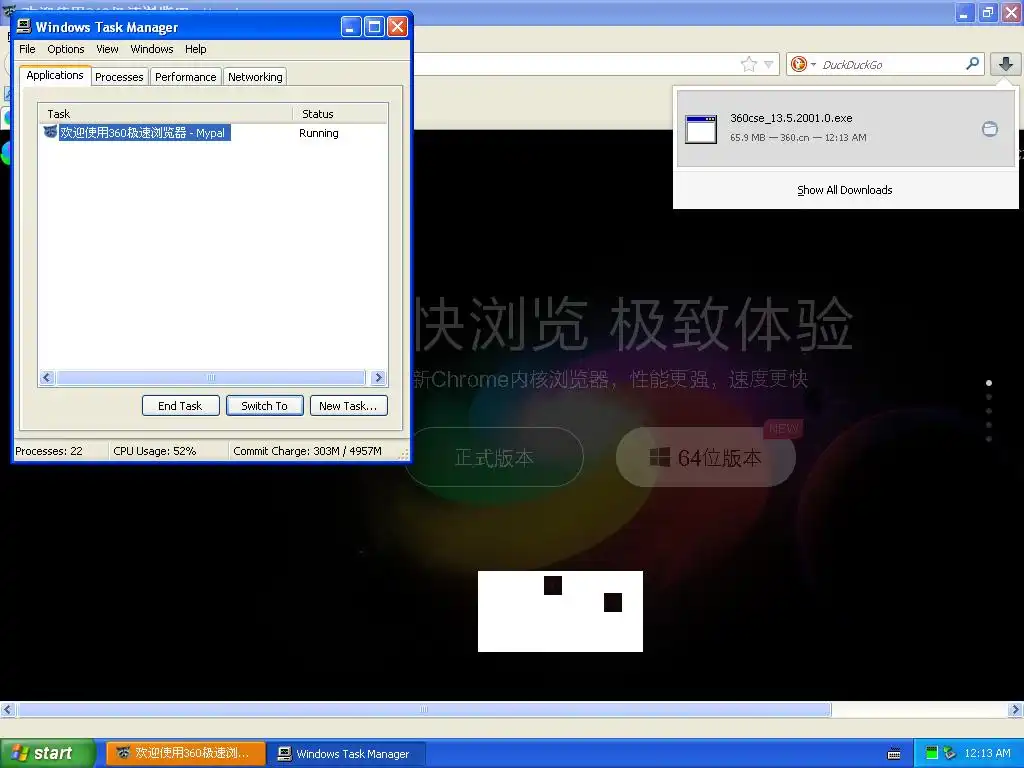
Task: Click the right arrow of the task list scrollbar
Action: 378,377
